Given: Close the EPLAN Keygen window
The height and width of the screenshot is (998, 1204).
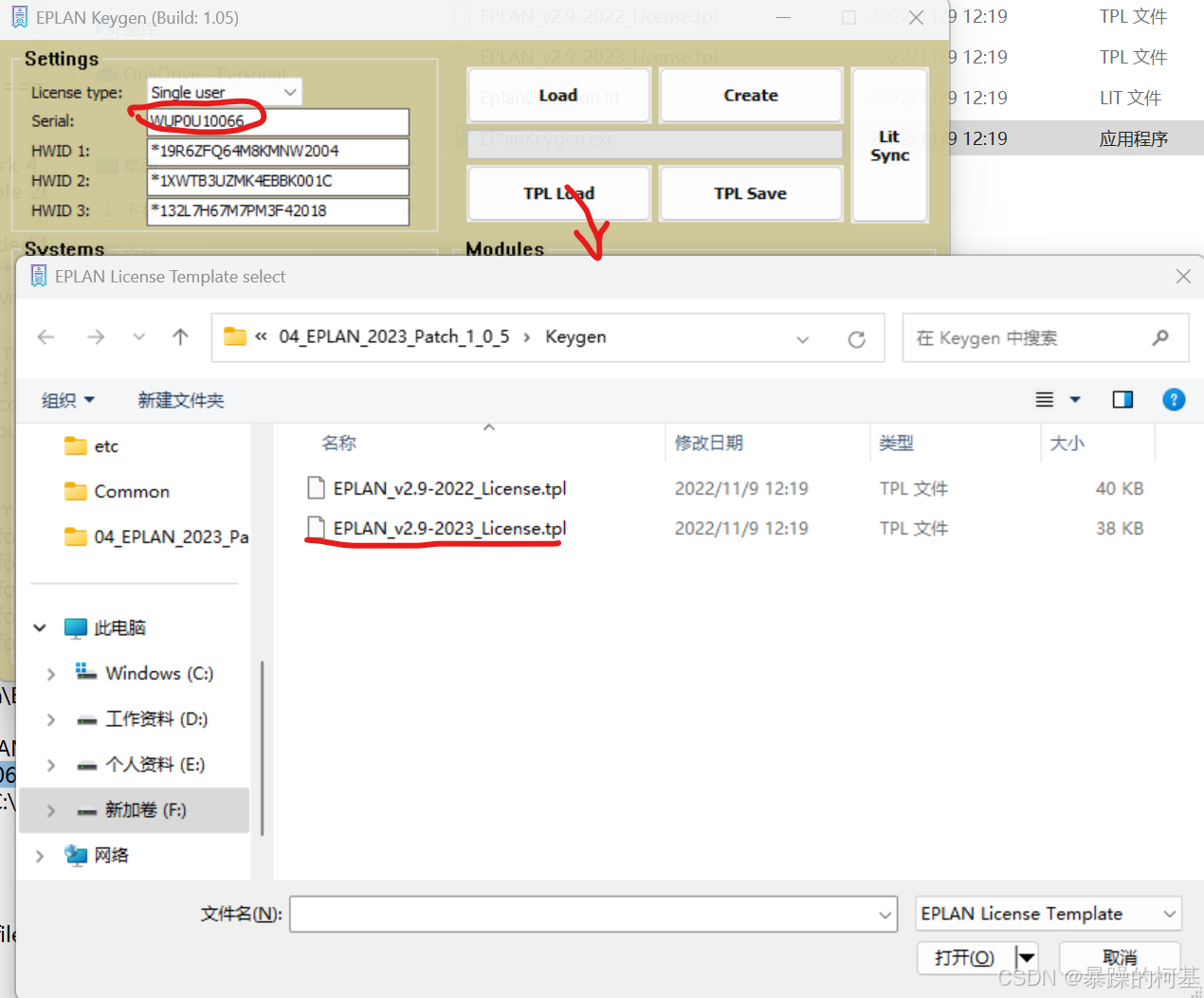Looking at the screenshot, I should point(916,17).
